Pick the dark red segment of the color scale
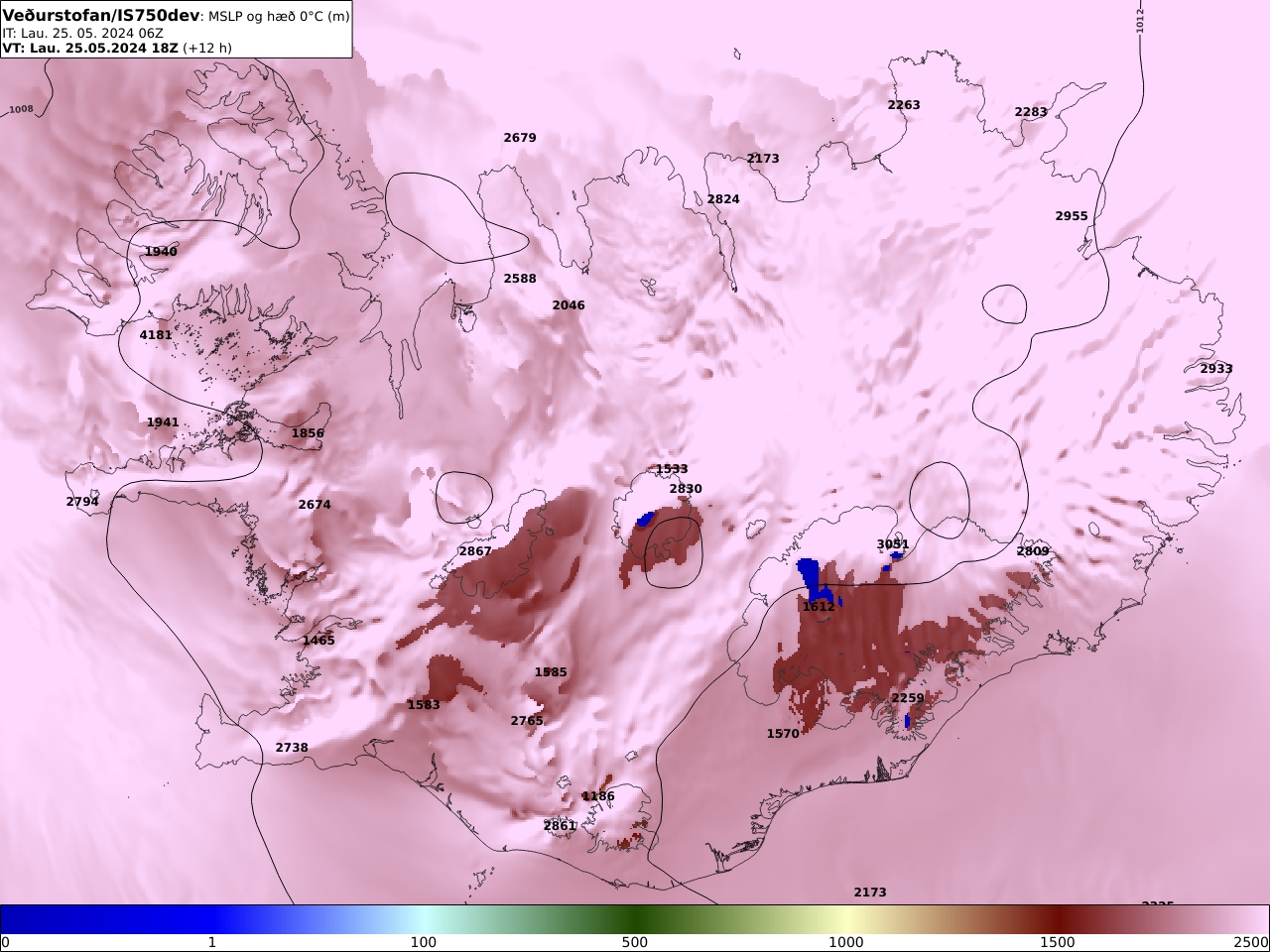 point(1058,919)
